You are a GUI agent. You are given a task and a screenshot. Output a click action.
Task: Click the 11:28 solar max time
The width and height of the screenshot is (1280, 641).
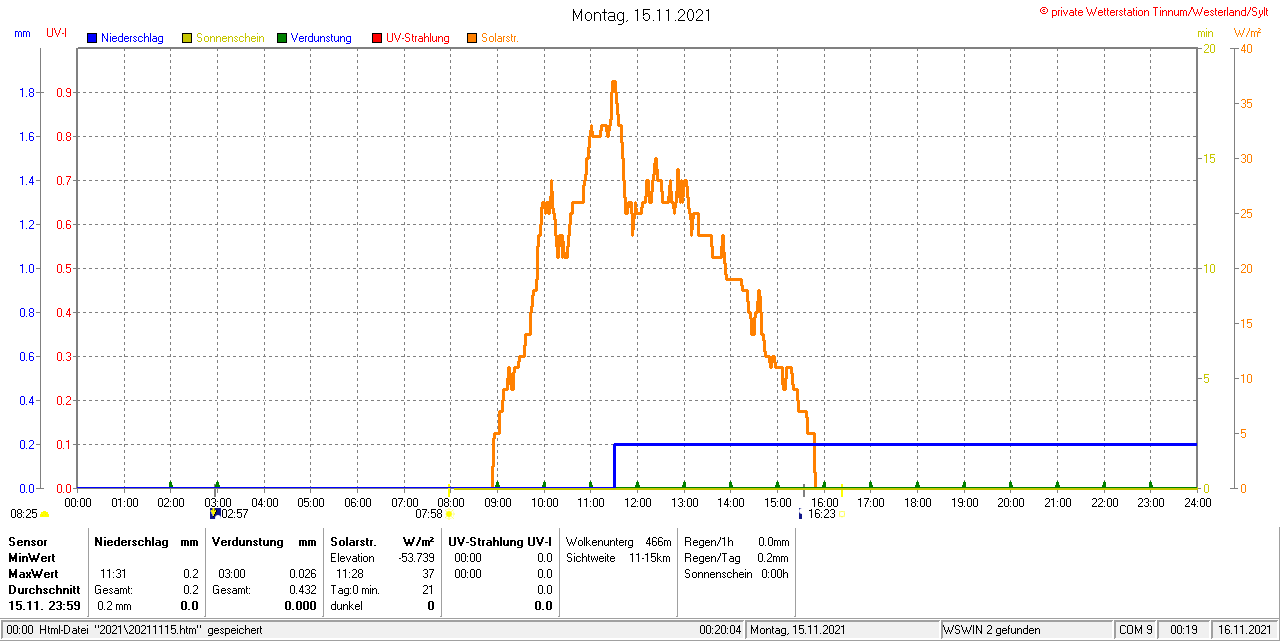click(349, 574)
